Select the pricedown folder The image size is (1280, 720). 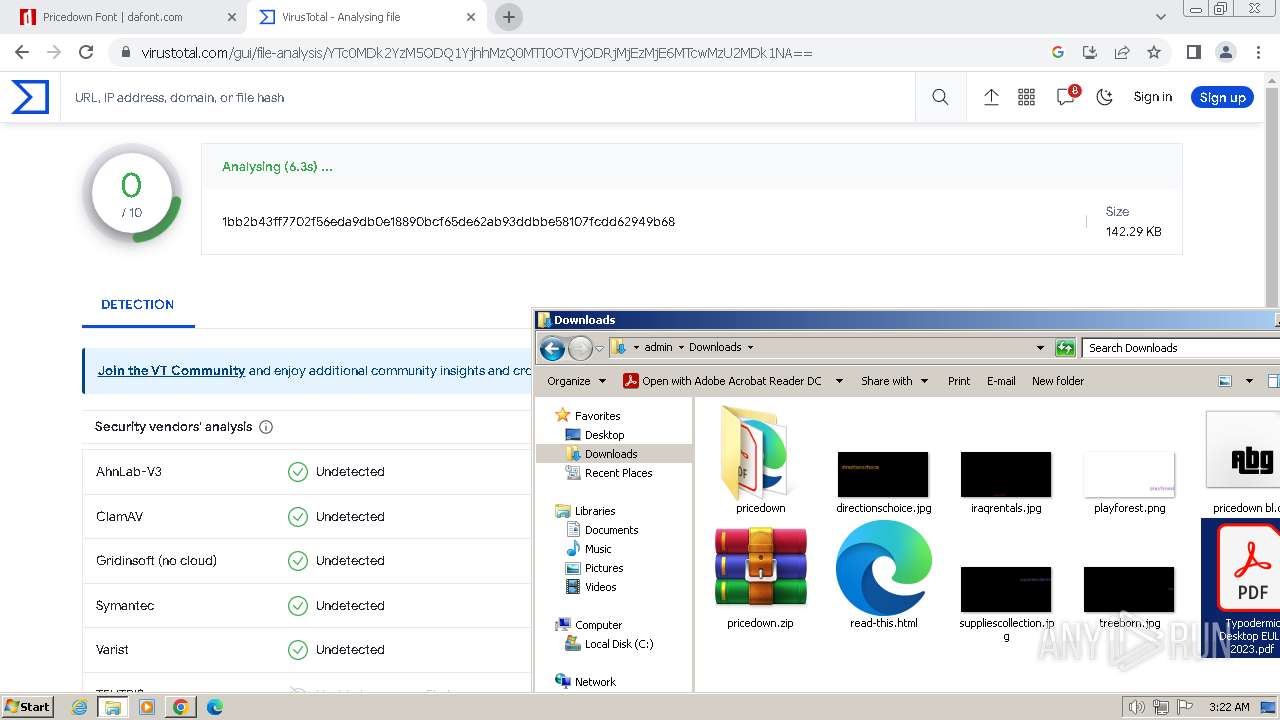tap(760, 459)
